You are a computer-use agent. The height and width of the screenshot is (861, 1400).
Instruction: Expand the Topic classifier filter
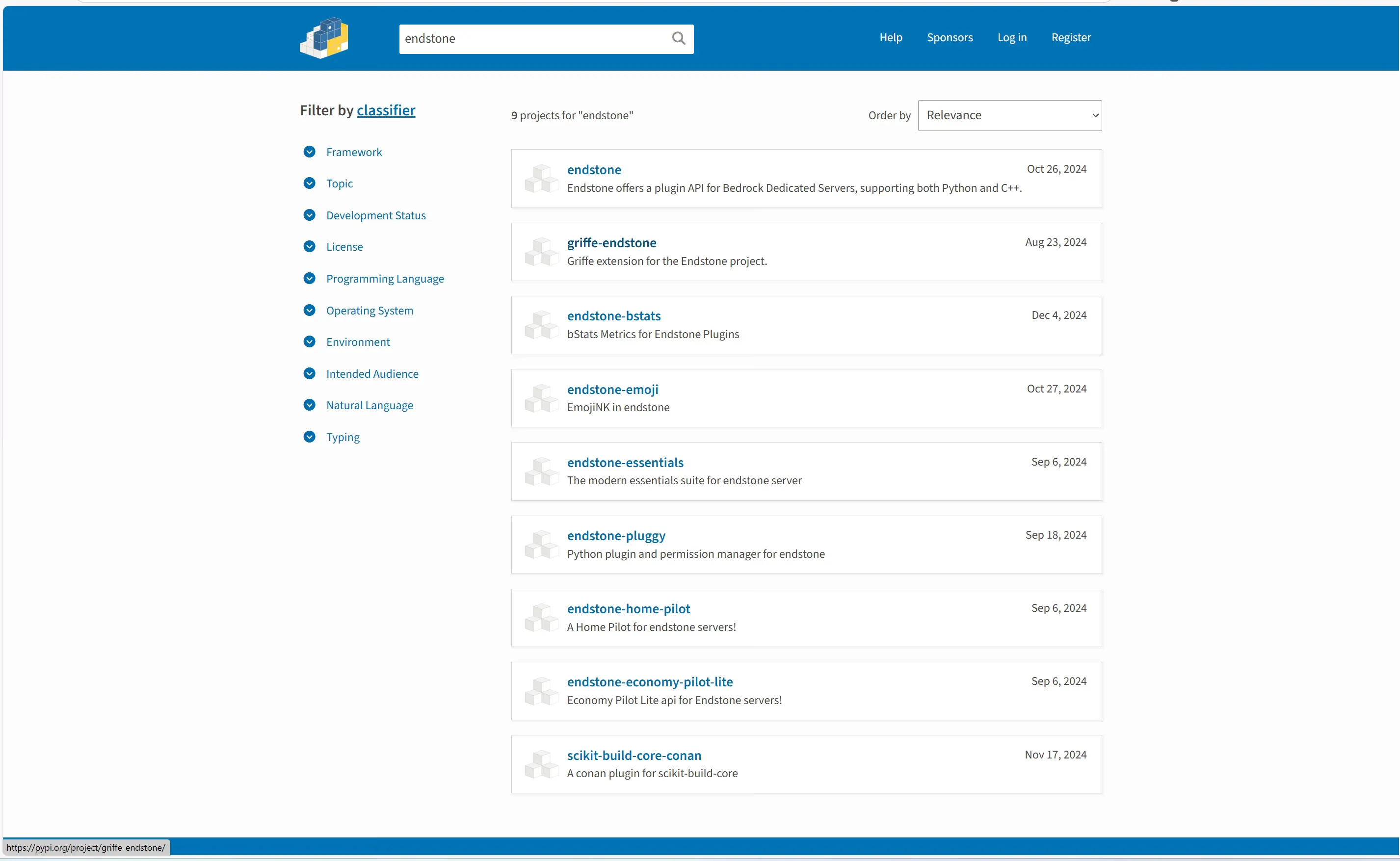tap(309, 183)
